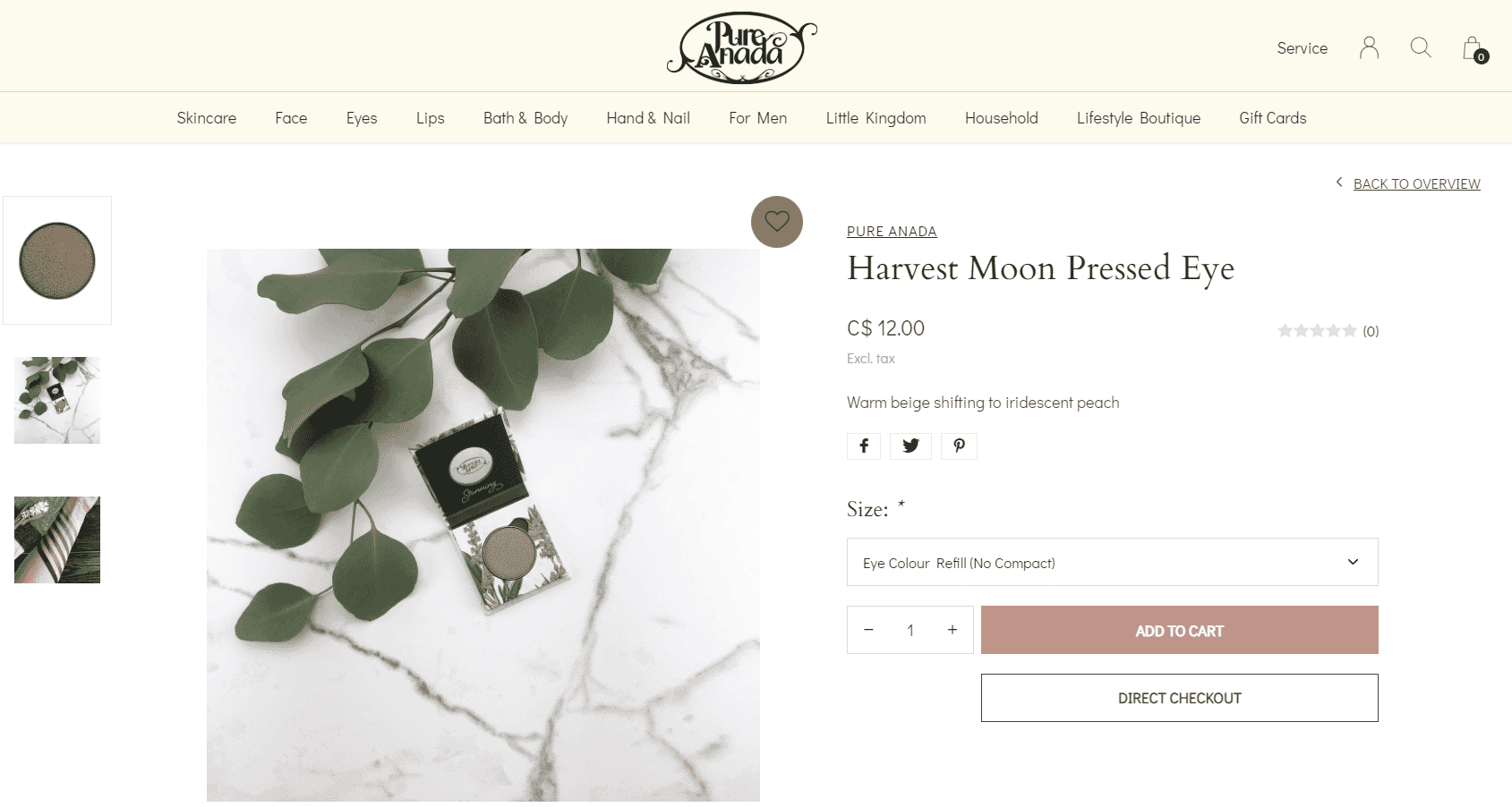1512x807 pixels.
Task: Decrease quantity with minus button
Action: pyautogui.click(x=868, y=630)
